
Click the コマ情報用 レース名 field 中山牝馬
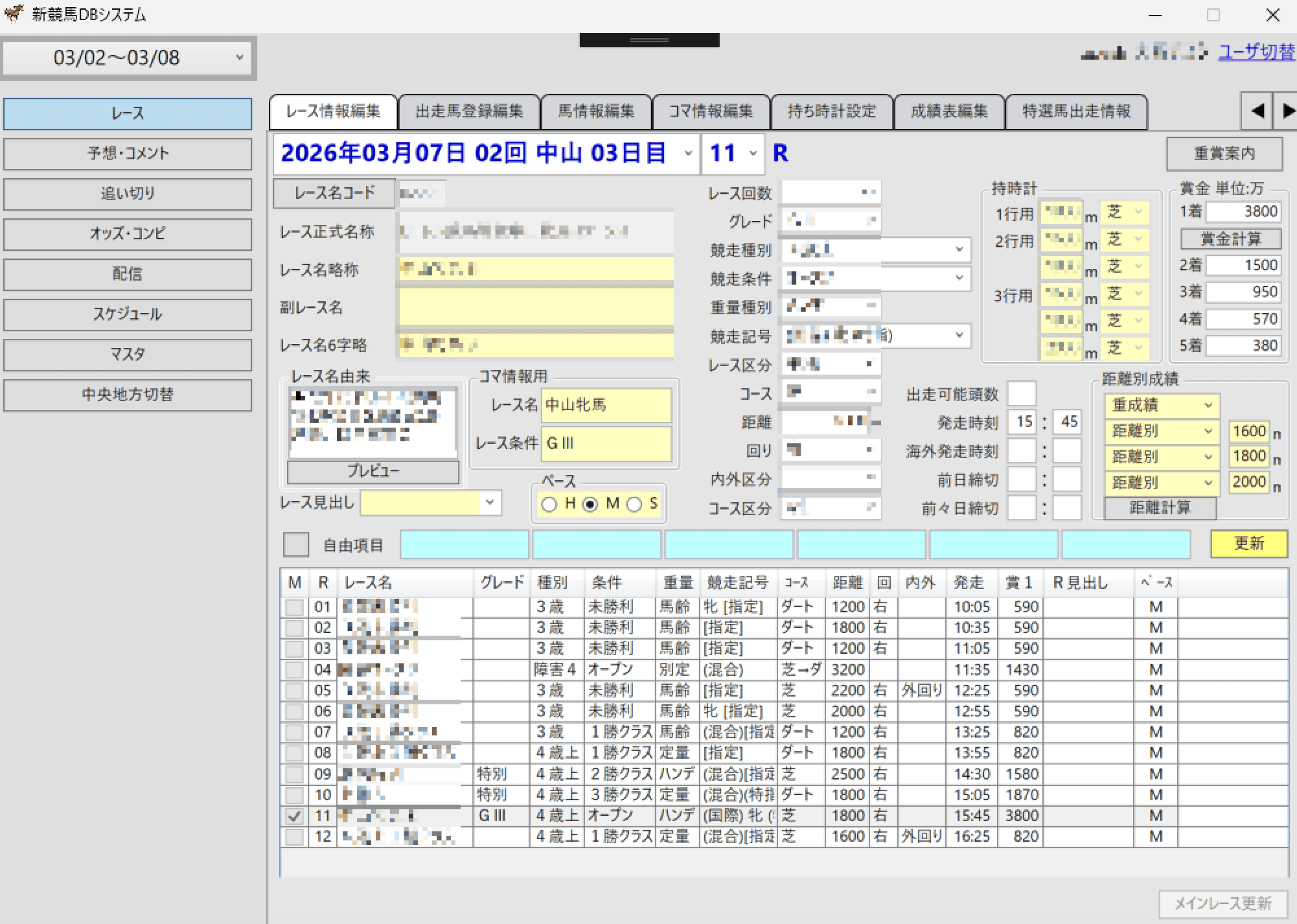point(606,406)
